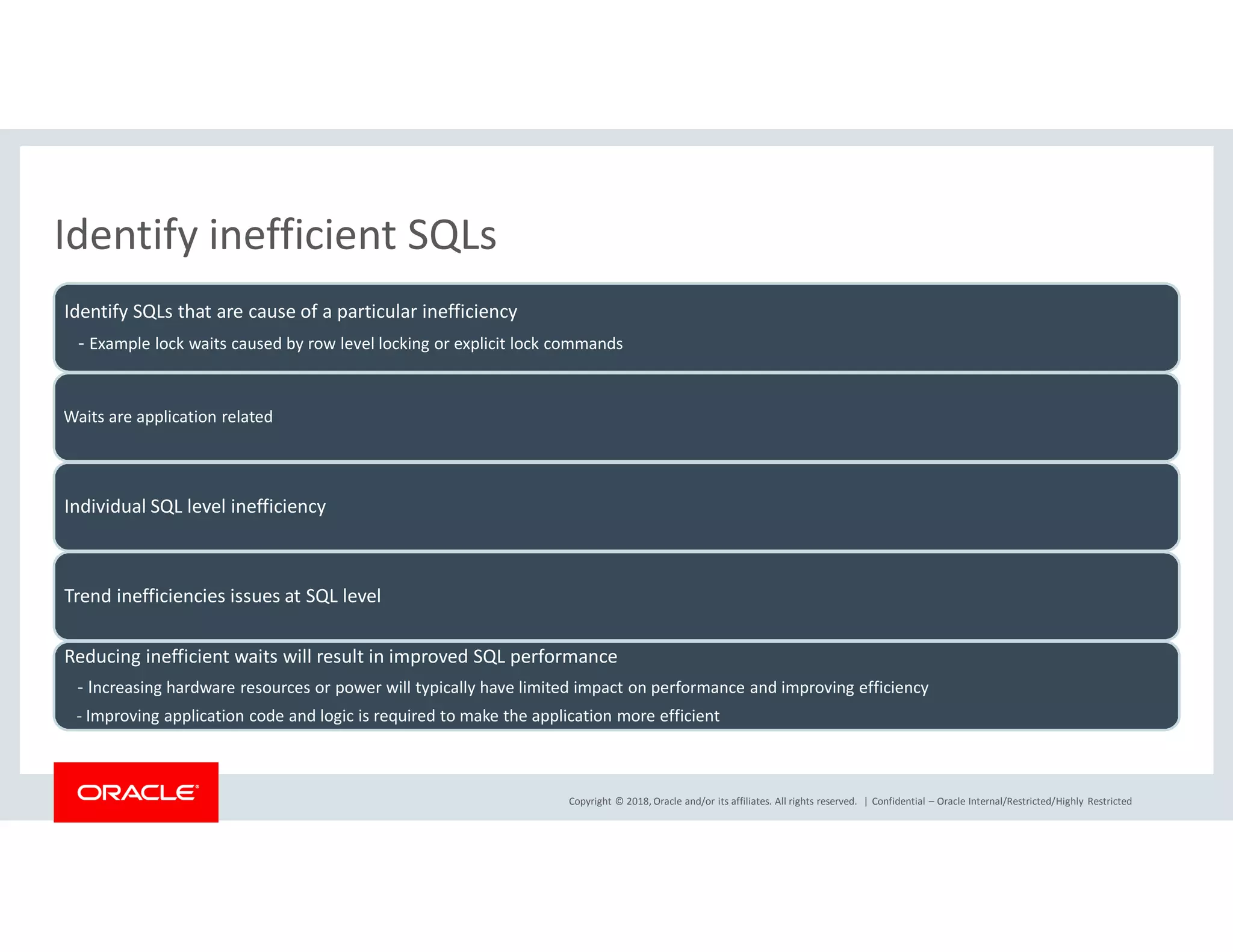This screenshot has width=1233, height=952.
Task: Select 'Reducing inefficient waits will result in improved SQL performance'
Action: 341,656
